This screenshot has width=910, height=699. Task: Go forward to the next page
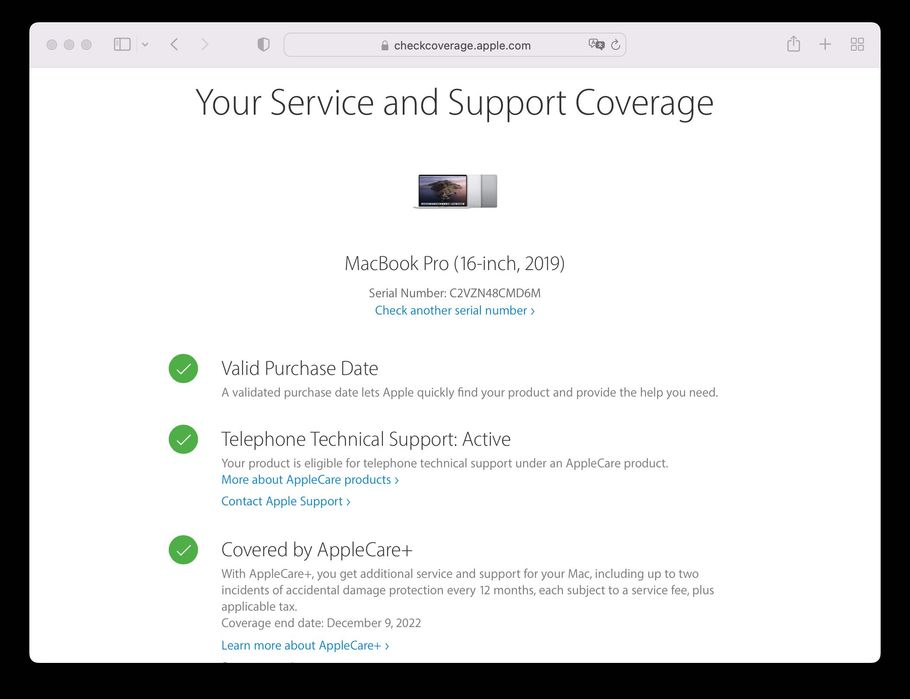click(204, 45)
